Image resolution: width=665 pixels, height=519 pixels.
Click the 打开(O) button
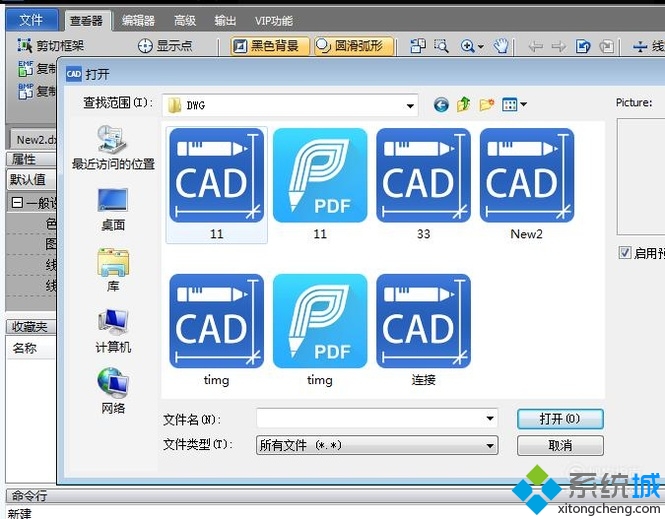pos(560,419)
